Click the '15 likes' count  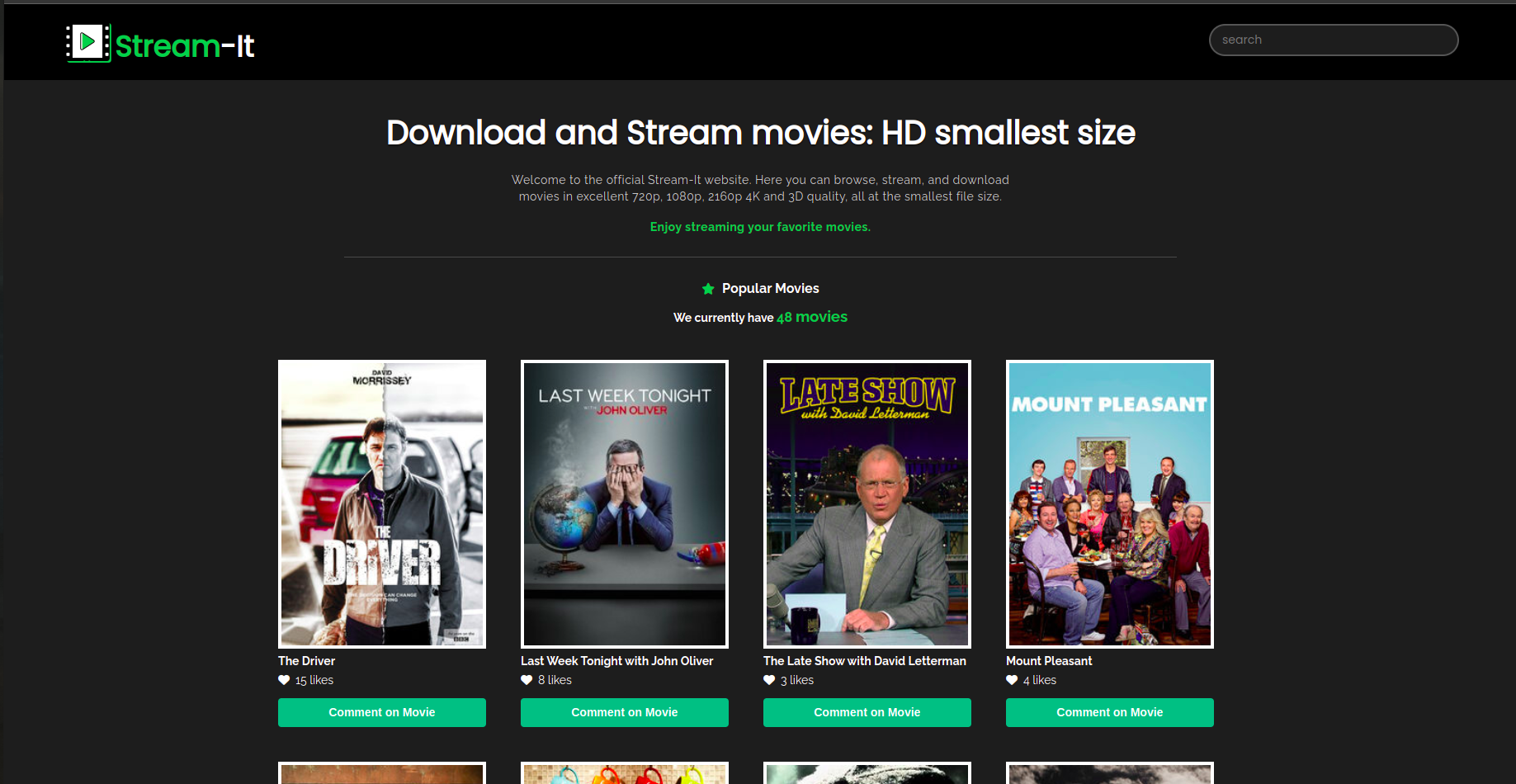[x=314, y=680]
